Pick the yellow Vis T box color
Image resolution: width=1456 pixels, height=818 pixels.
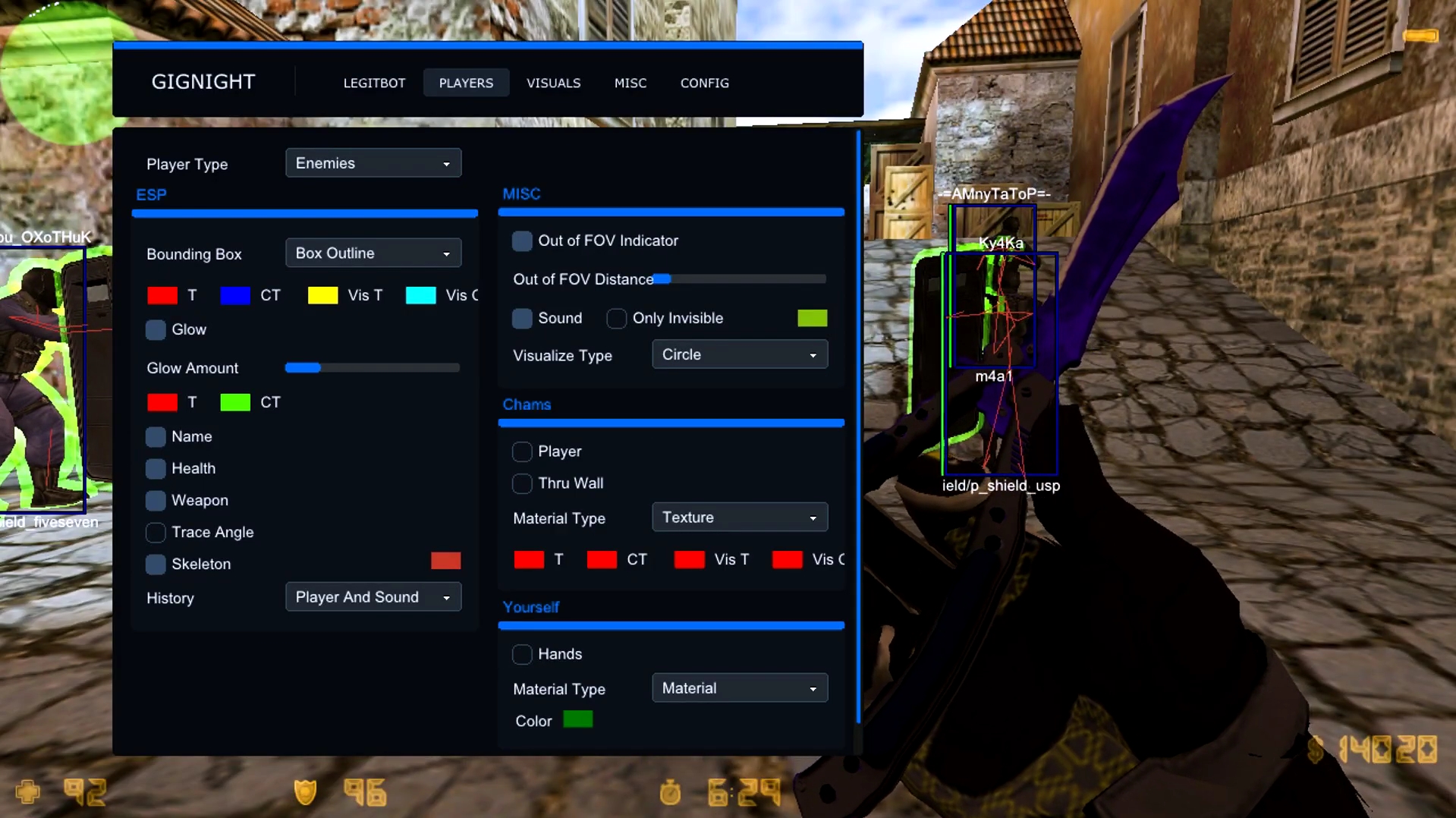[x=323, y=295]
